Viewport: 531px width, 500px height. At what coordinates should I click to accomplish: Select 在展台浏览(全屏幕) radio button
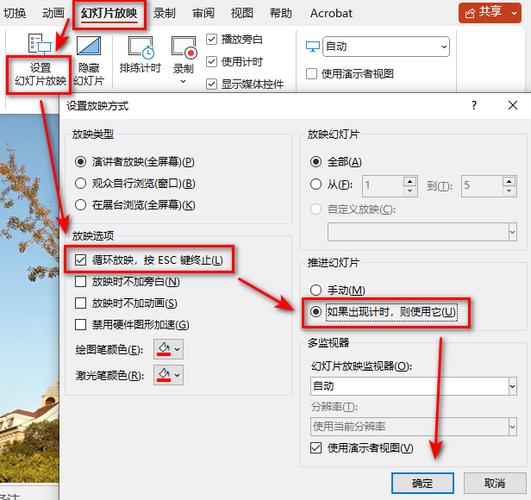click(x=80, y=205)
